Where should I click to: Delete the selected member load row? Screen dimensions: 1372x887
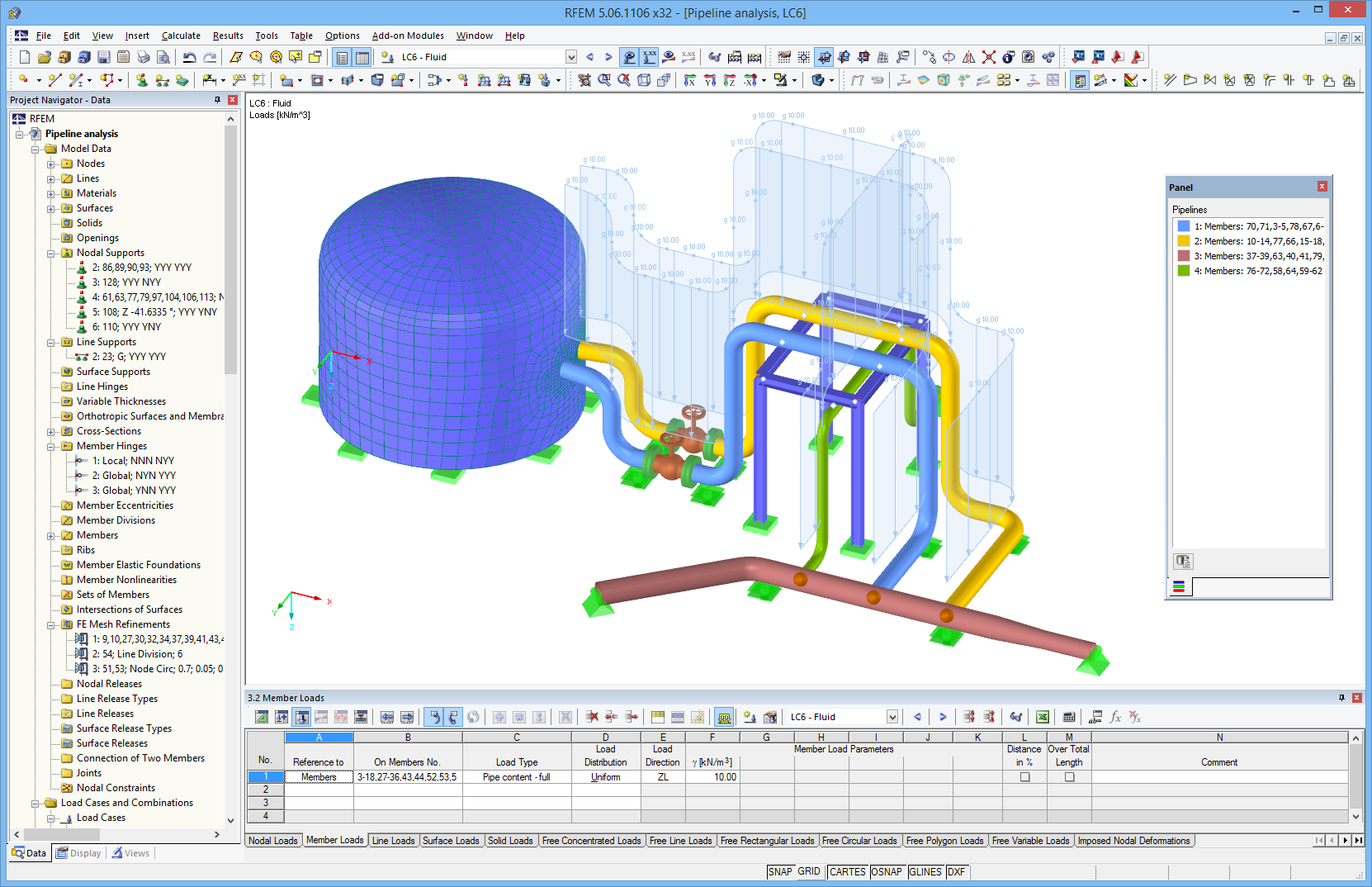point(591,717)
